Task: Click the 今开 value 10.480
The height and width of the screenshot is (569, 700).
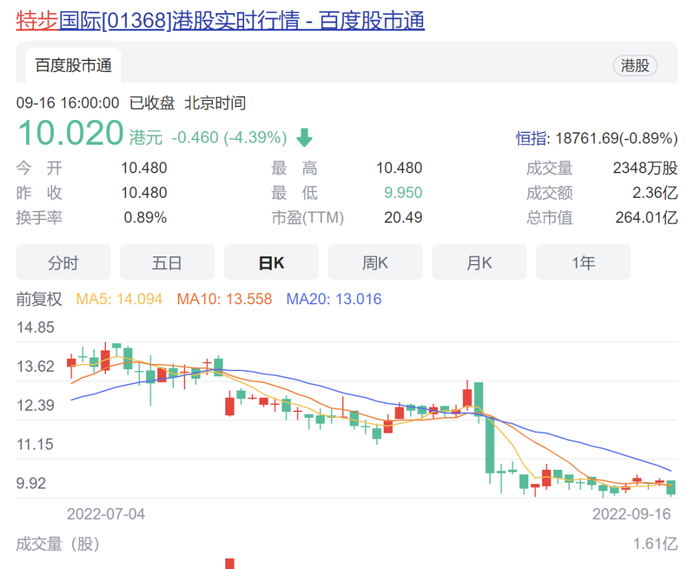Action: (x=144, y=168)
